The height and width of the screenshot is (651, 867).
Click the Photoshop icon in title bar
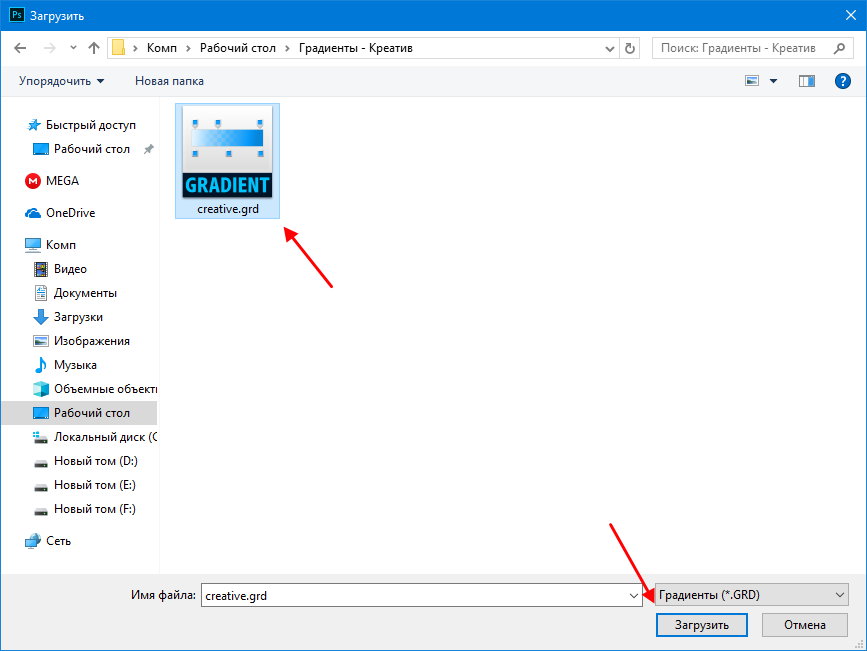pos(17,14)
